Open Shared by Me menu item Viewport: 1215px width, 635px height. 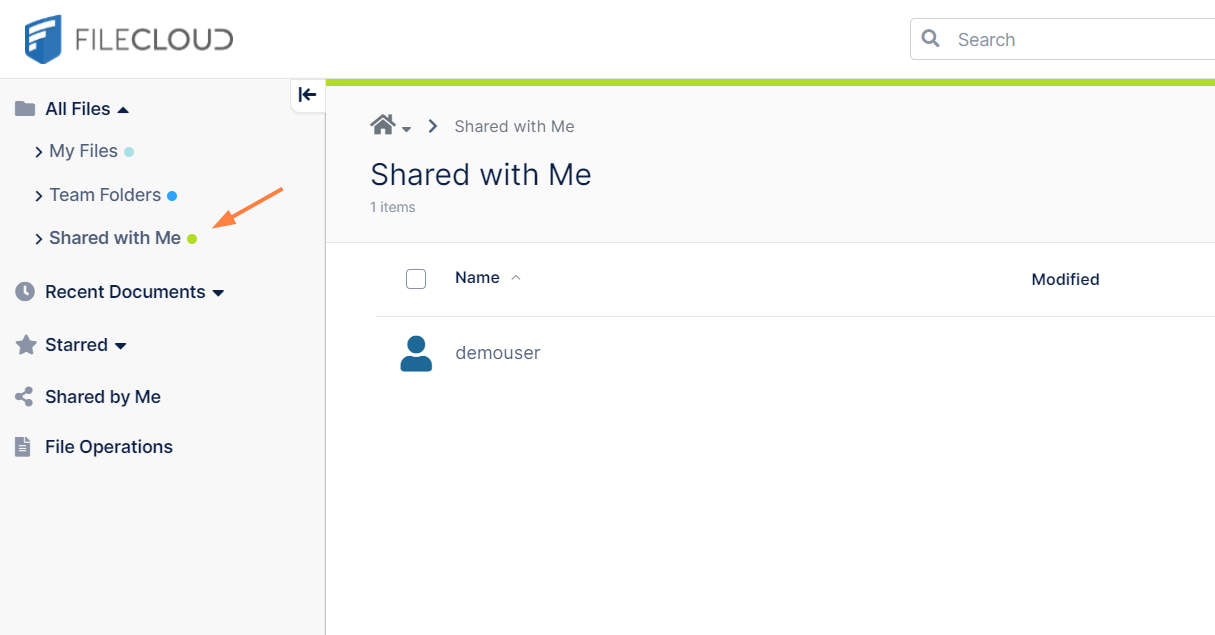[103, 397]
